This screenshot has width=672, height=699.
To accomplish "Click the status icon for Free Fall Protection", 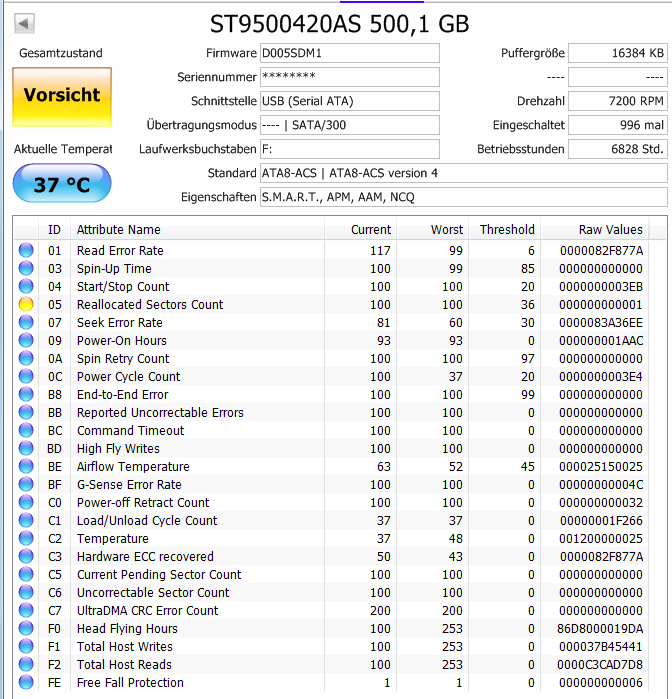I will [26, 682].
